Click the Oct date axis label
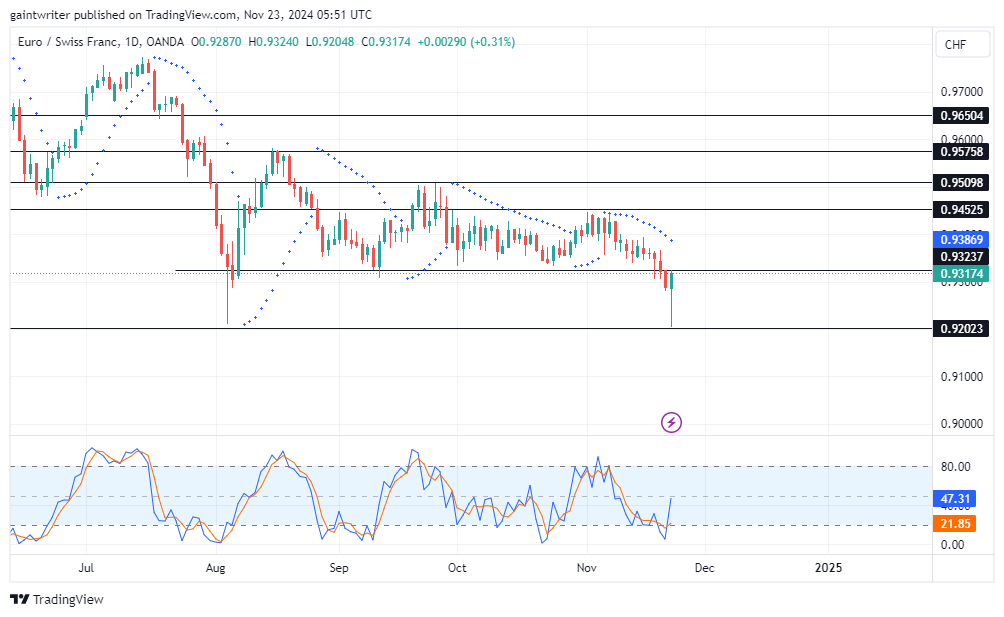The width and height of the screenshot is (1004, 617). coord(457,568)
